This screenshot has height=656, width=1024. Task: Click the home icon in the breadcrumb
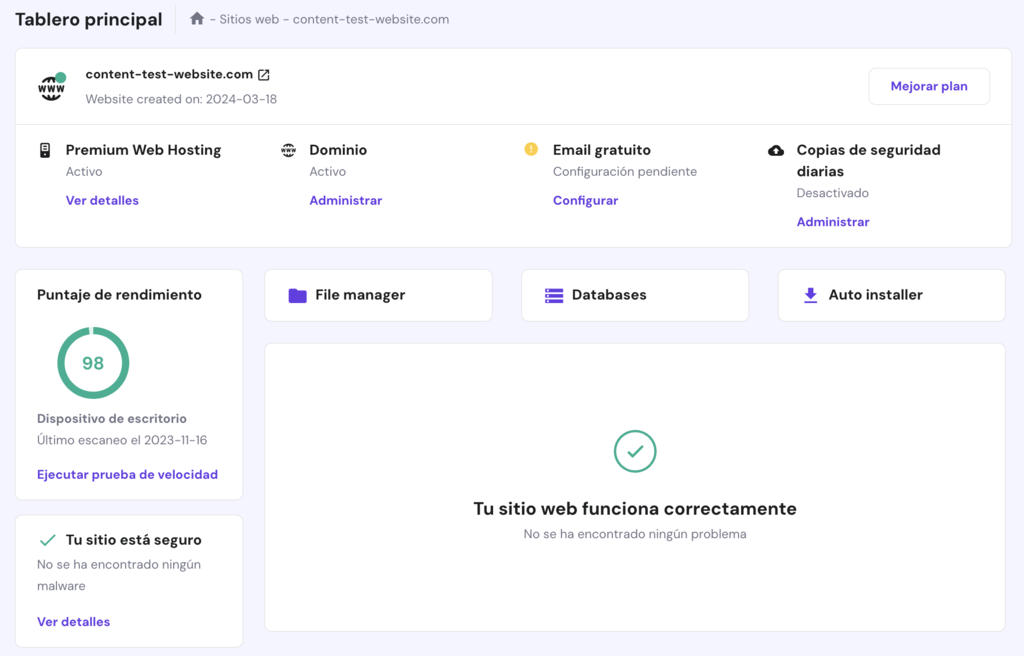(x=197, y=18)
